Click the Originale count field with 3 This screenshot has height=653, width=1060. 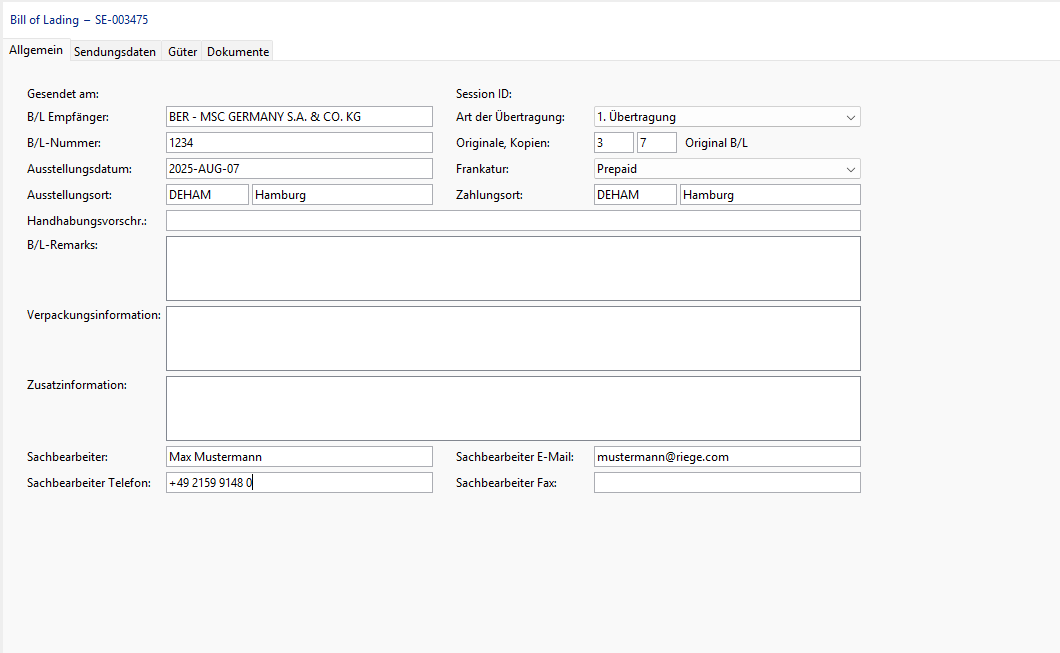pos(614,143)
